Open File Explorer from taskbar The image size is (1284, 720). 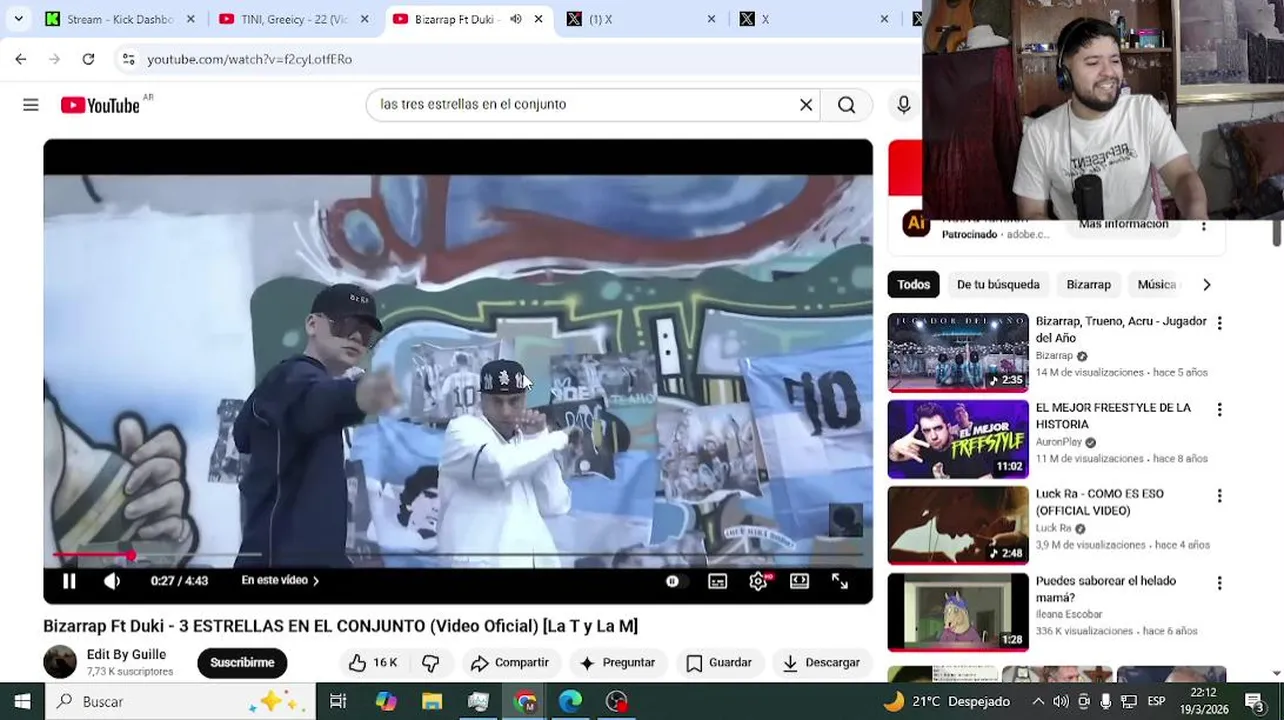click(432, 701)
